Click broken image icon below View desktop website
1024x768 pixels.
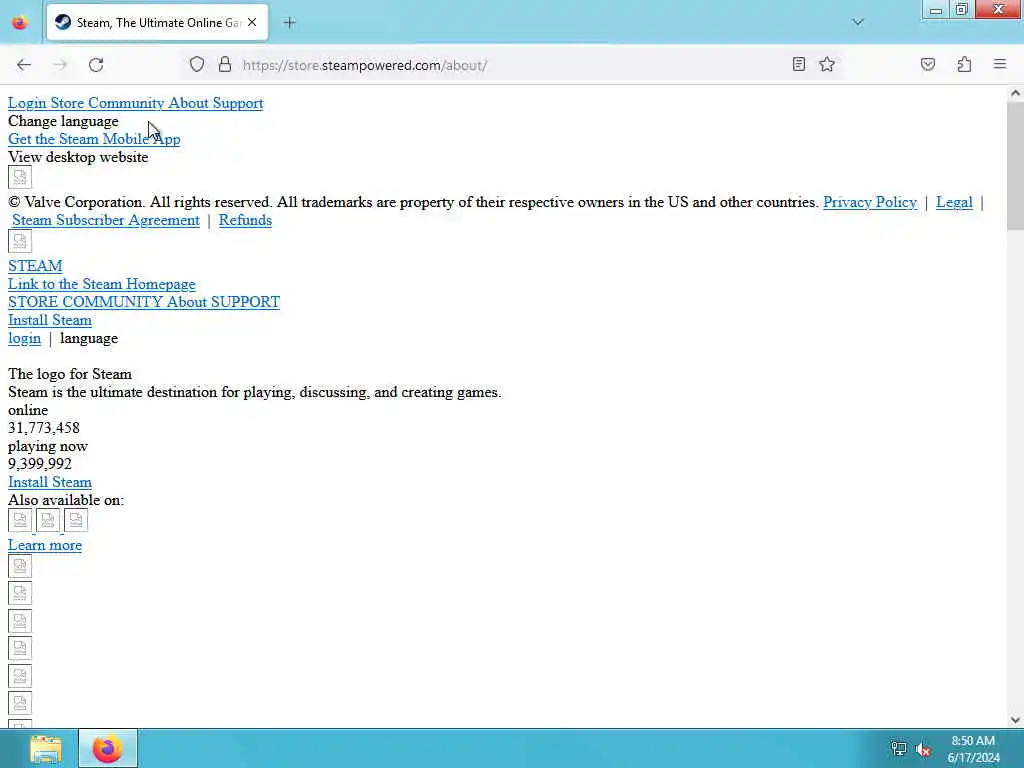pos(20,177)
